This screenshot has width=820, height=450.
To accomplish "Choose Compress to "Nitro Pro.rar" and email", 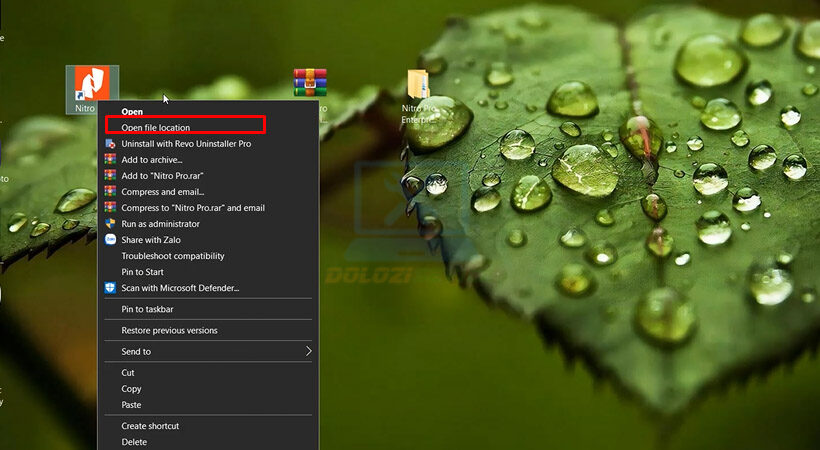I will (x=193, y=208).
